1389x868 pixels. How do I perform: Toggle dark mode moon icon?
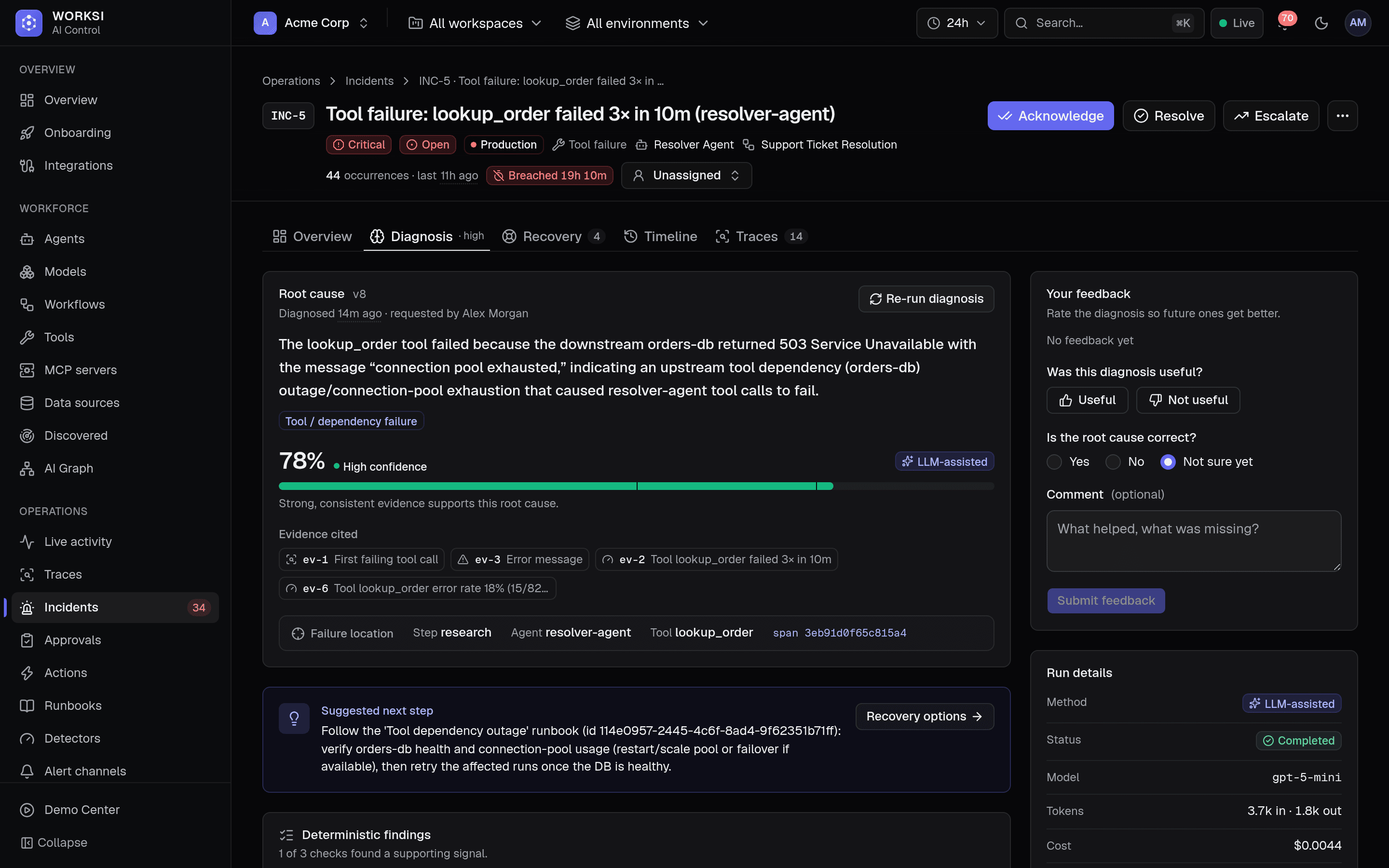click(1321, 23)
